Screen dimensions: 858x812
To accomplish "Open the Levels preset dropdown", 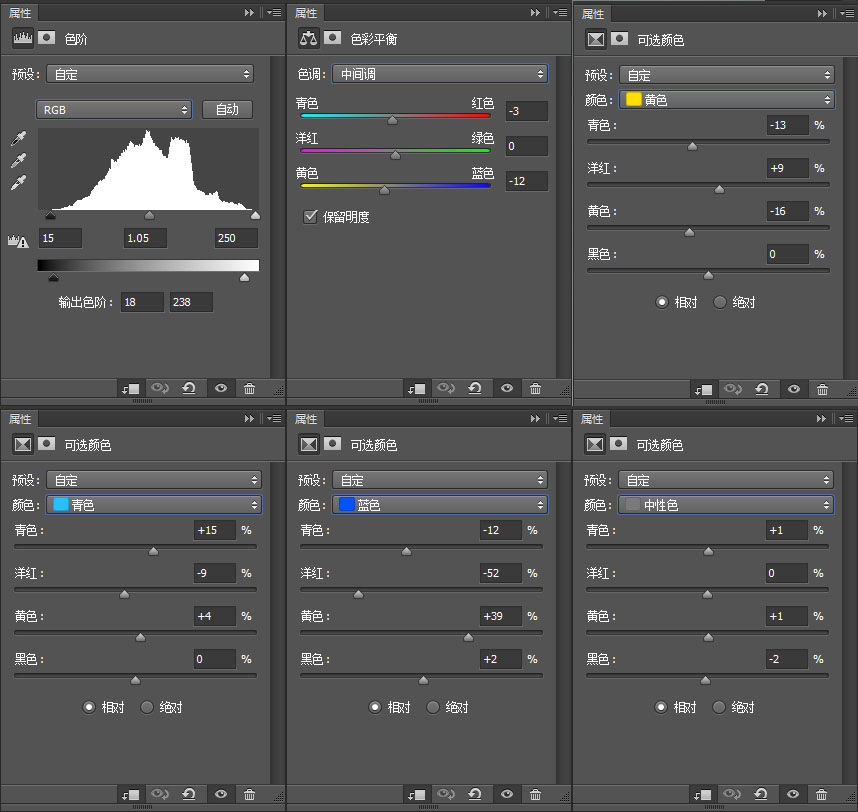I will pos(150,74).
